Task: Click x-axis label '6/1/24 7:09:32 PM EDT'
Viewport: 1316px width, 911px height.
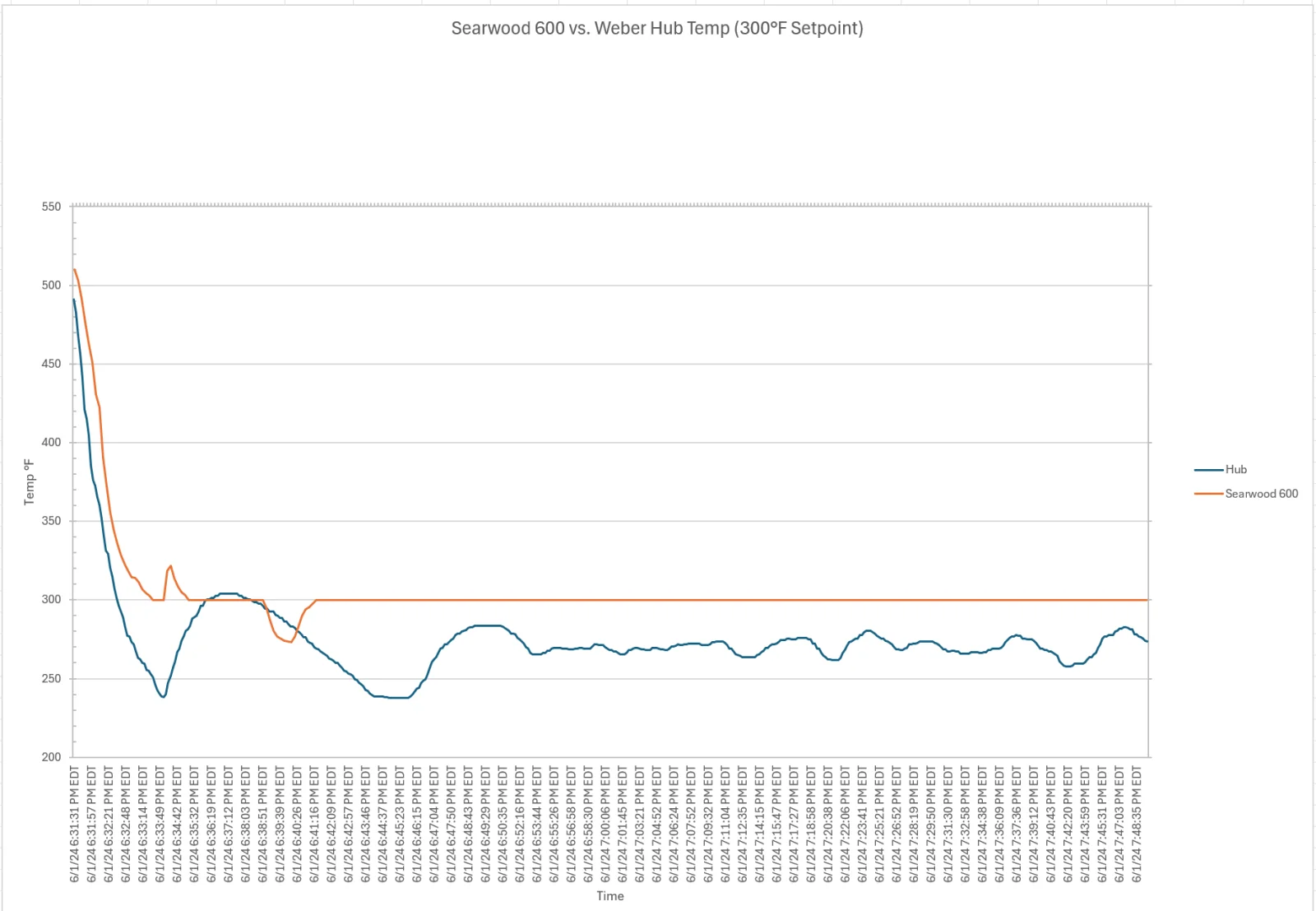Action: pyautogui.click(x=708, y=825)
